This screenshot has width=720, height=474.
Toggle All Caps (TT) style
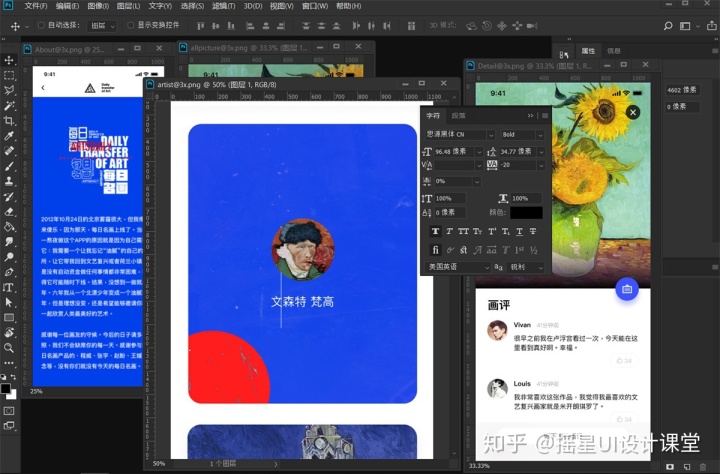pyautogui.click(x=463, y=231)
